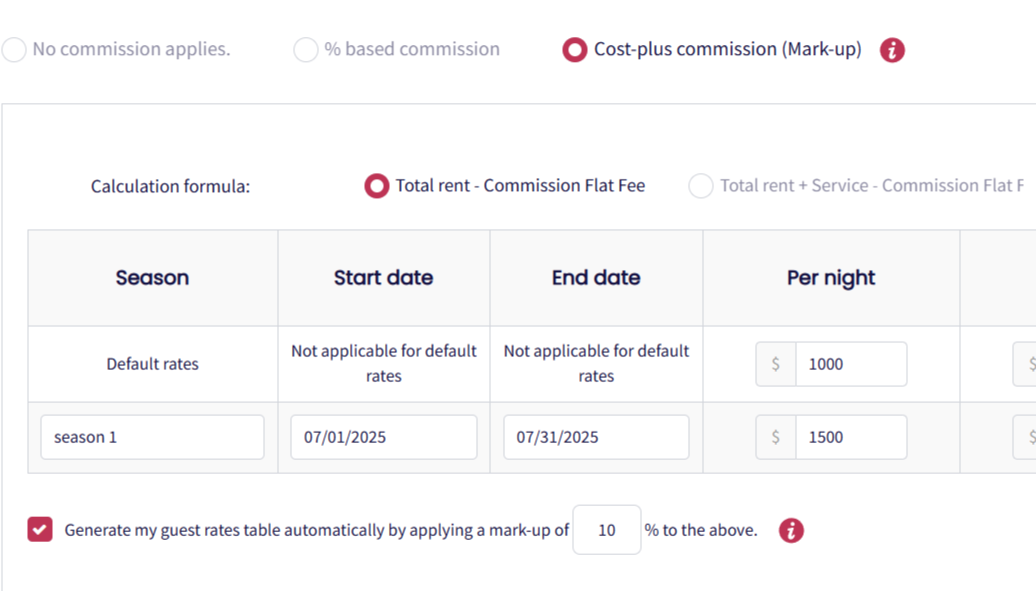
Task: Focus the mark-up percentage box showing 10
Action: pos(607,530)
